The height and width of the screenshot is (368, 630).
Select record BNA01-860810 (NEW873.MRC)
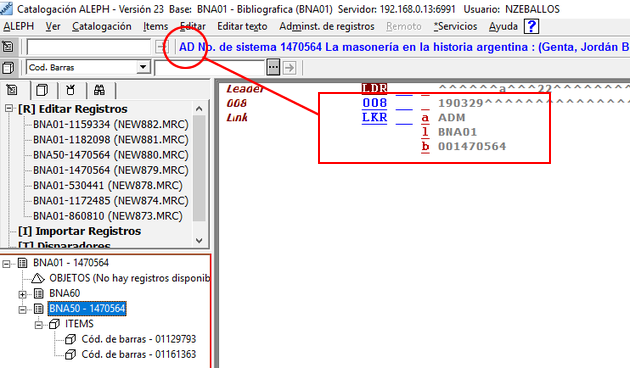pos(108,216)
